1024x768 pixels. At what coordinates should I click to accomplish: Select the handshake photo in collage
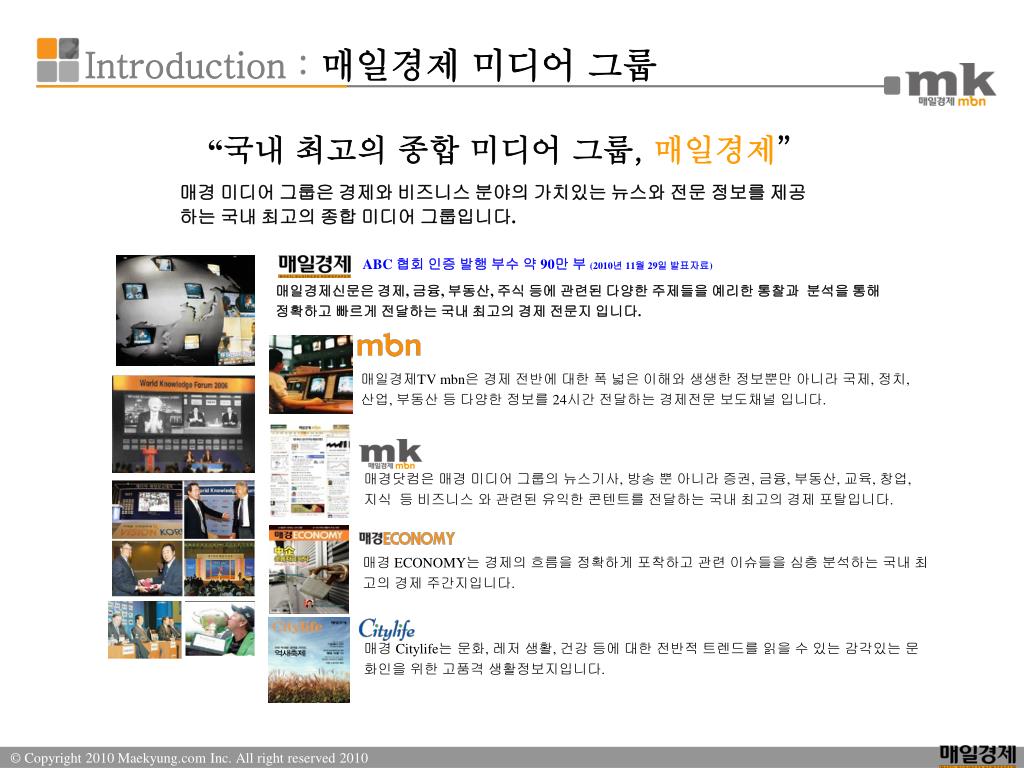tap(219, 510)
